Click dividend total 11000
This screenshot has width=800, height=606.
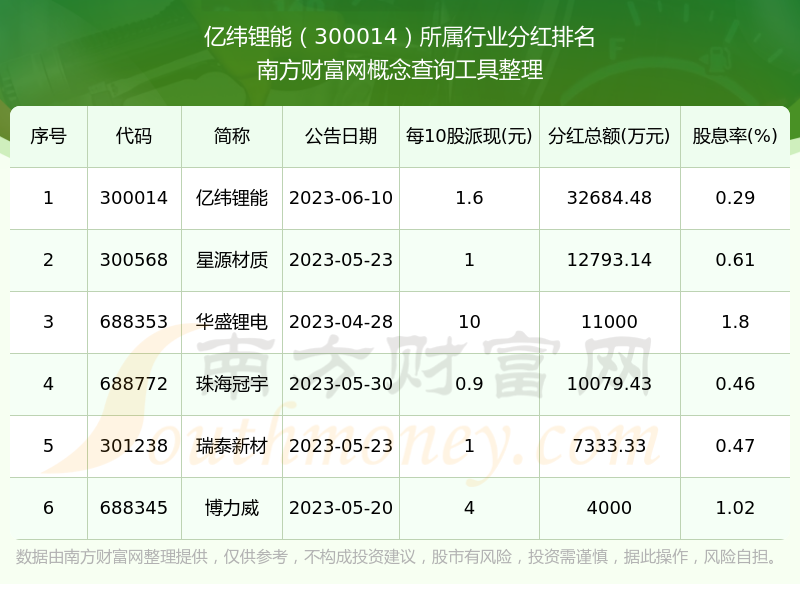pyautogui.click(x=609, y=322)
